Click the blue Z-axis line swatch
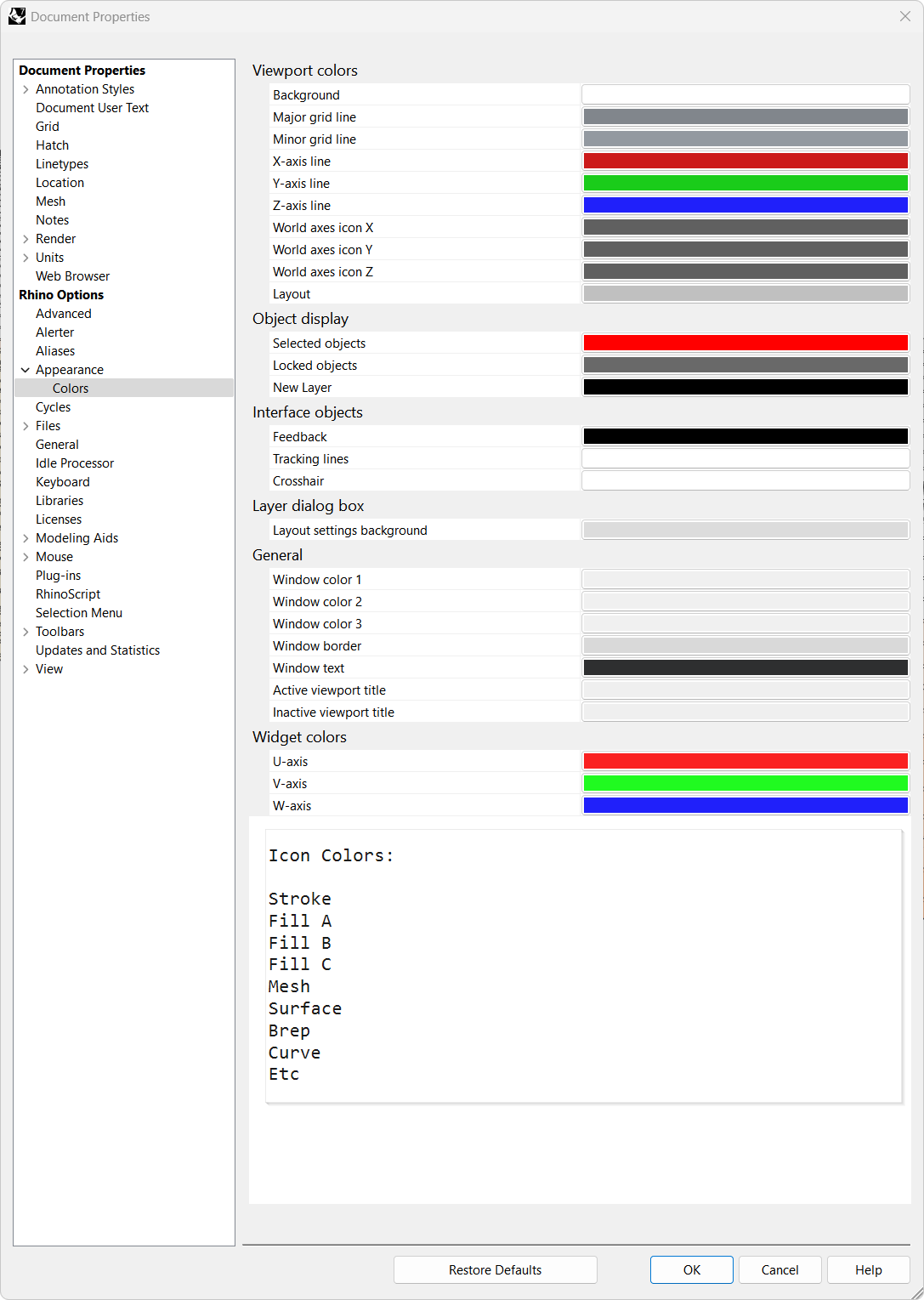The width and height of the screenshot is (924, 1300). coord(745,205)
